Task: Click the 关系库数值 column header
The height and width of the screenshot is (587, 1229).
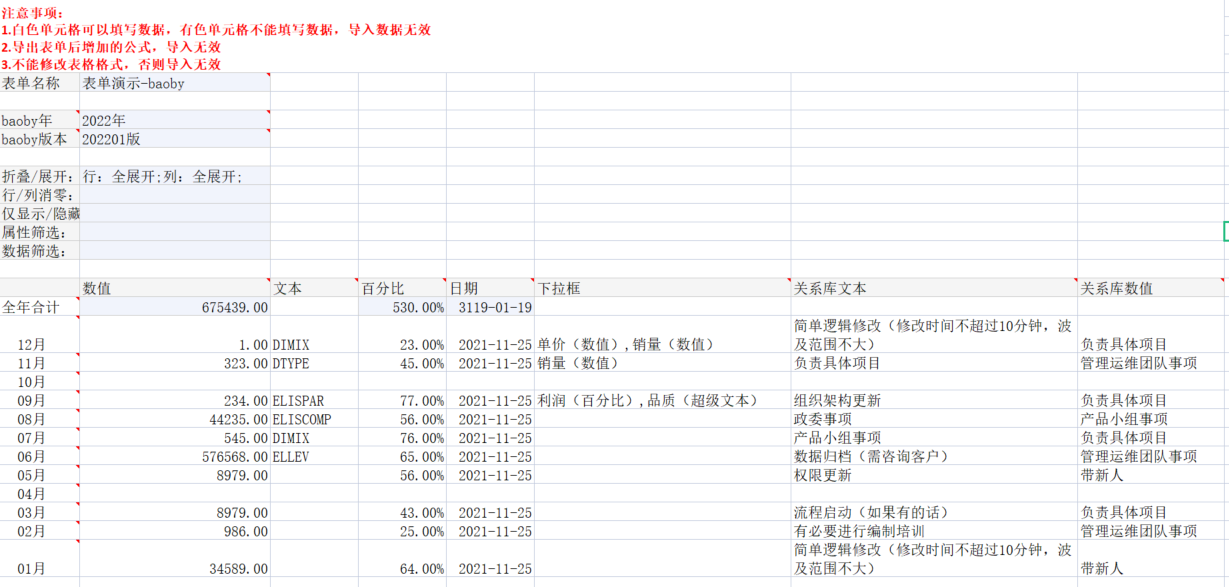Action: pos(1150,288)
